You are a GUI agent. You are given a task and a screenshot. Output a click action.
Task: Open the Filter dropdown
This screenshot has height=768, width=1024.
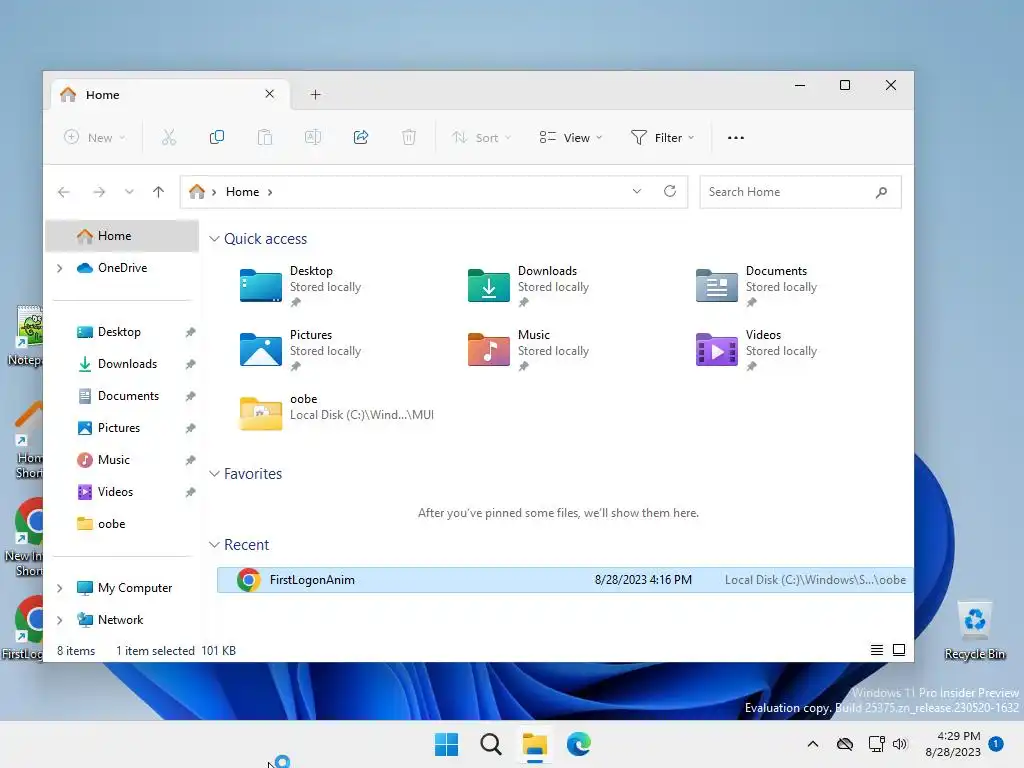[x=662, y=138]
